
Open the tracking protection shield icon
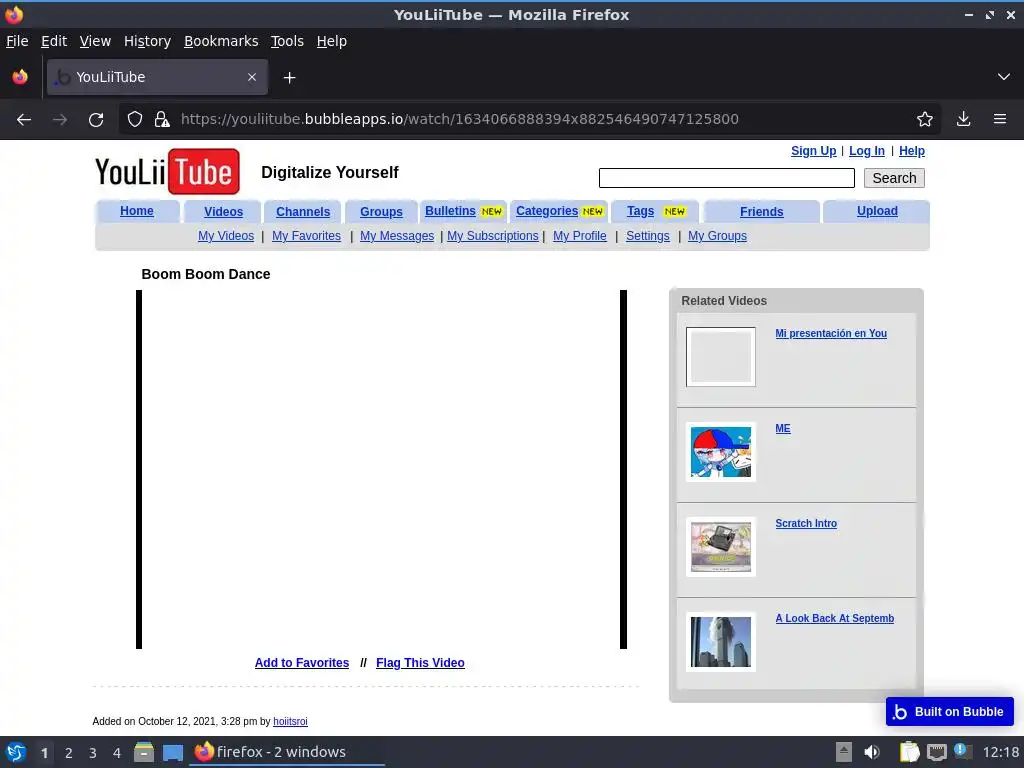(x=135, y=120)
